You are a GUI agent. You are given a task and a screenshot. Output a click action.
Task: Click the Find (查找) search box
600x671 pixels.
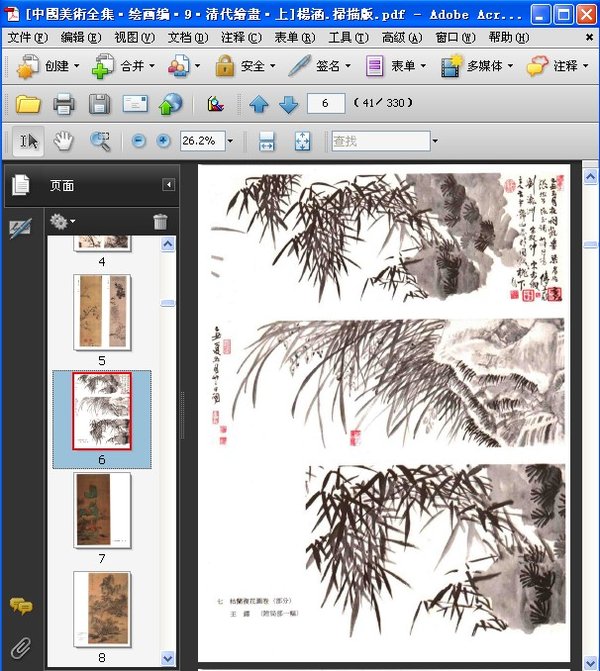381,141
